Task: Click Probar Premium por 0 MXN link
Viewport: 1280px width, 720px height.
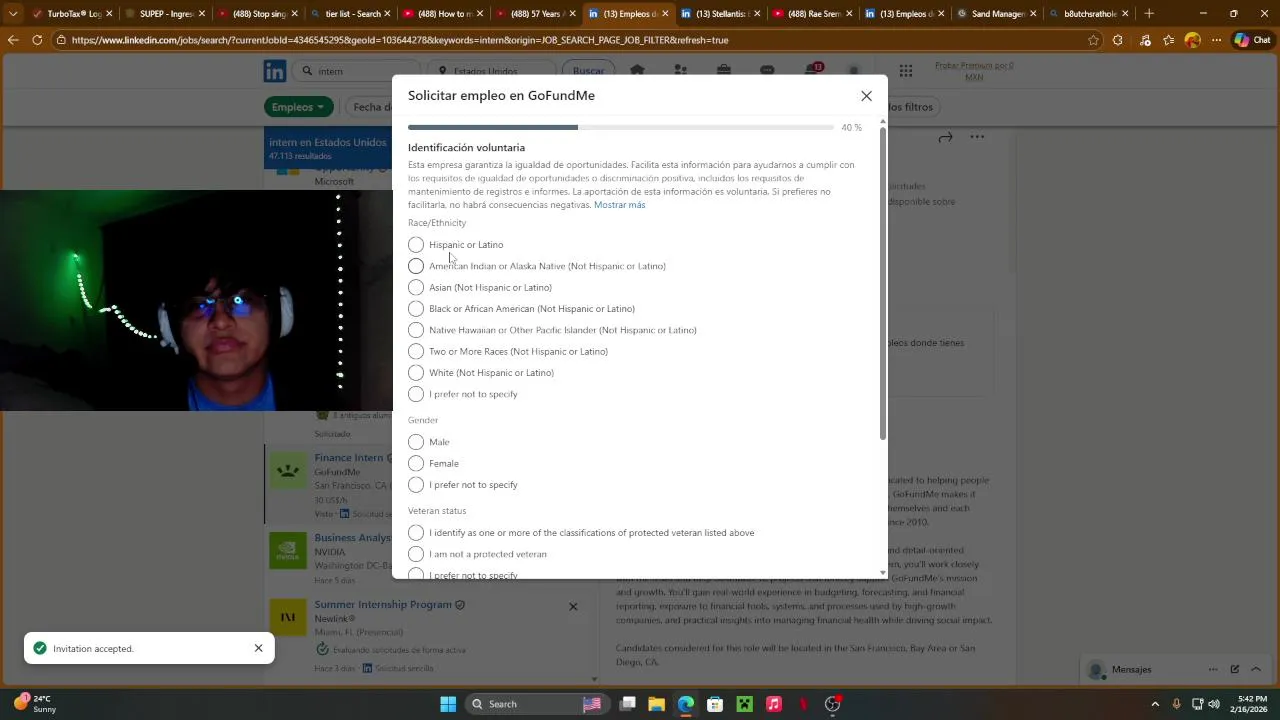Action: pos(974,71)
